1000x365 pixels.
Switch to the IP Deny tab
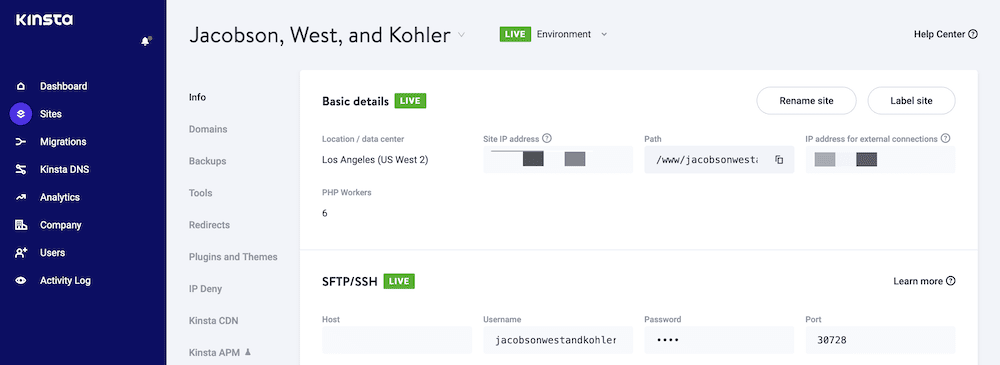tap(205, 288)
